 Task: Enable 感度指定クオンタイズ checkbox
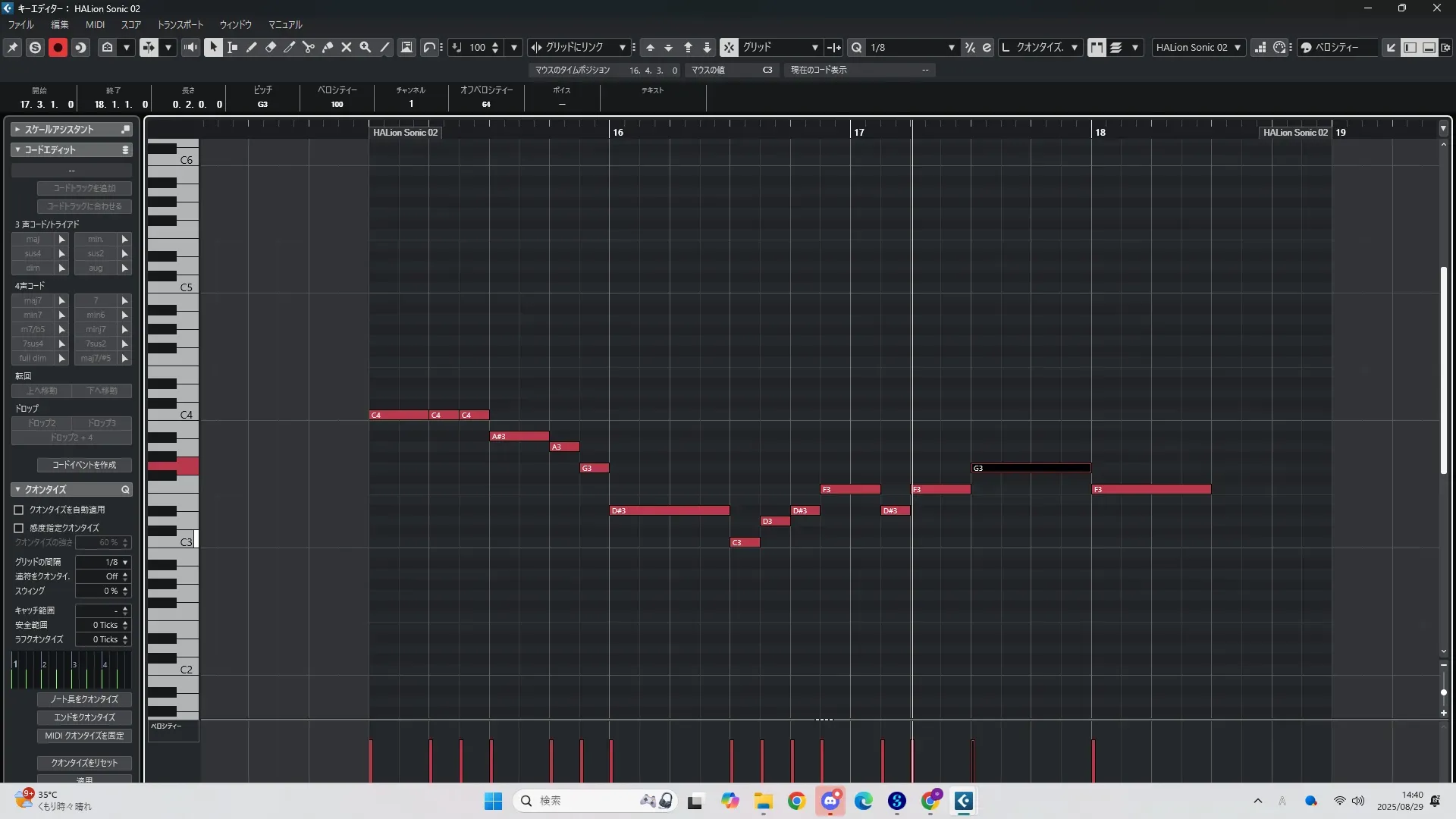coord(19,528)
